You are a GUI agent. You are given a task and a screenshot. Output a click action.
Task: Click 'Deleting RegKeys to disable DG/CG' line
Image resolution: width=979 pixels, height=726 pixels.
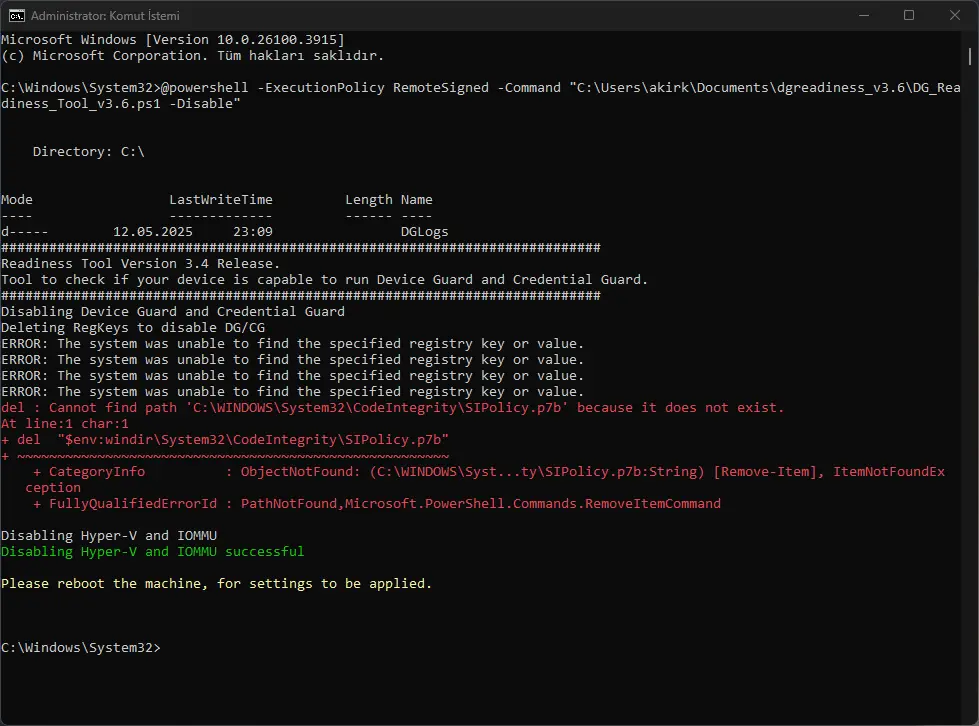point(133,328)
